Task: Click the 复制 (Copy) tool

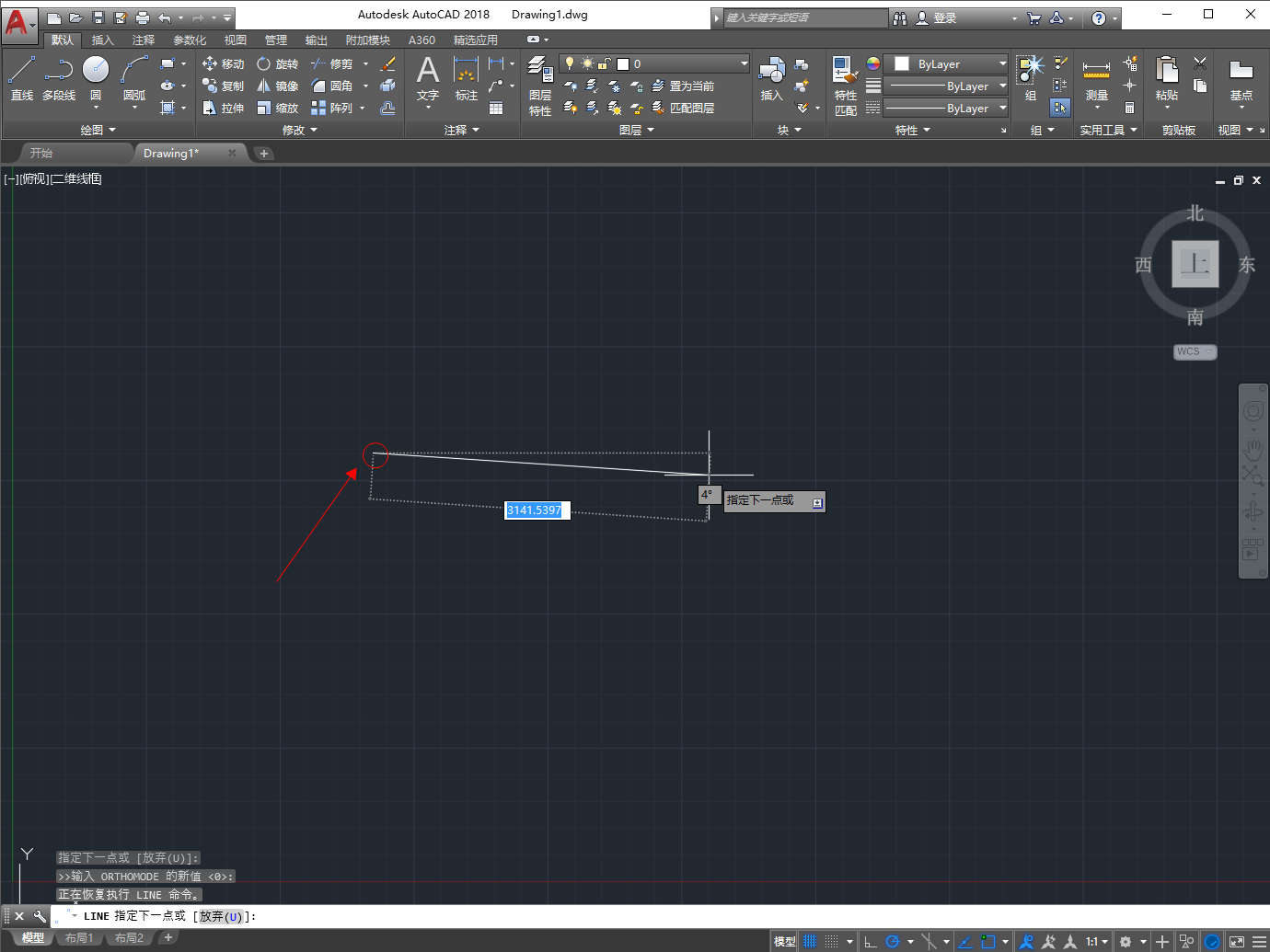Action: 223,86
